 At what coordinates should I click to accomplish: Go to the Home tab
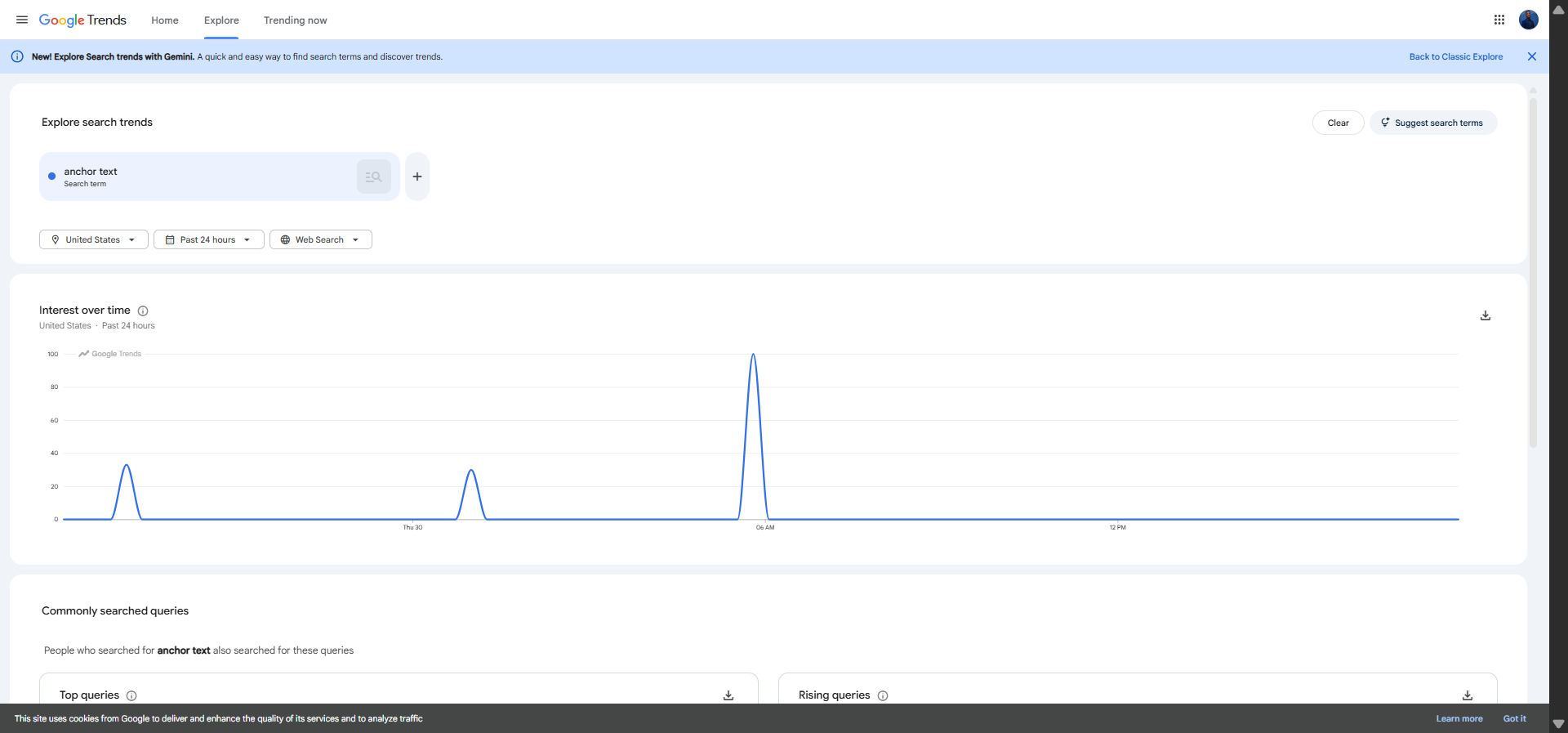pyautogui.click(x=165, y=20)
